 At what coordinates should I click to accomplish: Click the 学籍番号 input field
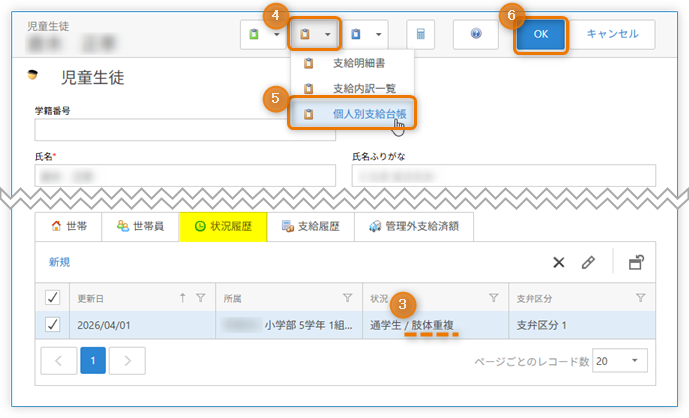(185, 130)
